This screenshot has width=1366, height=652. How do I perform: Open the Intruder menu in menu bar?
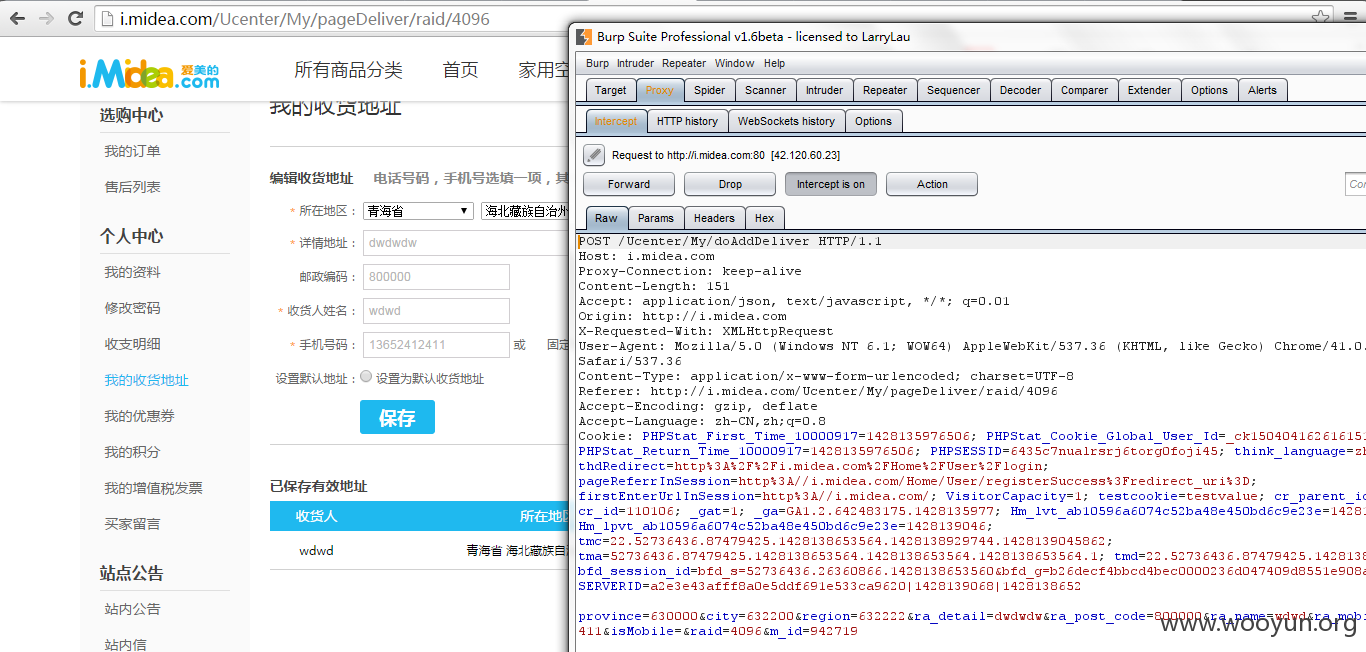pyautogui.click(x=635, y=63)
